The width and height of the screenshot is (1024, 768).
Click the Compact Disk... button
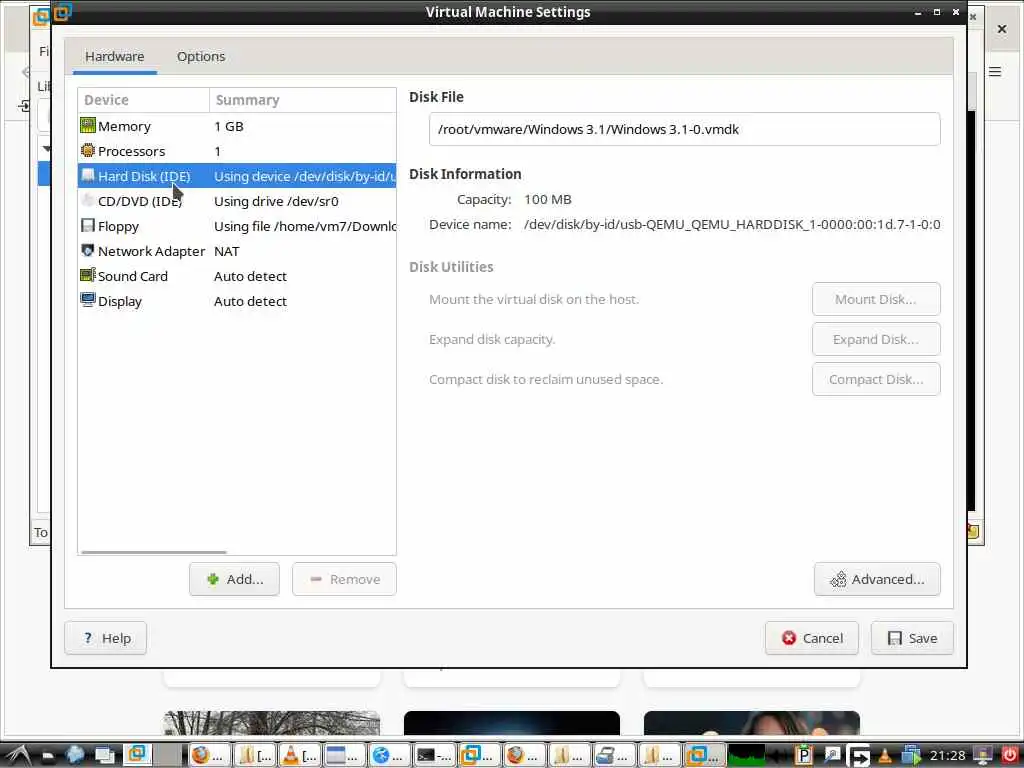tap(876, 379)
